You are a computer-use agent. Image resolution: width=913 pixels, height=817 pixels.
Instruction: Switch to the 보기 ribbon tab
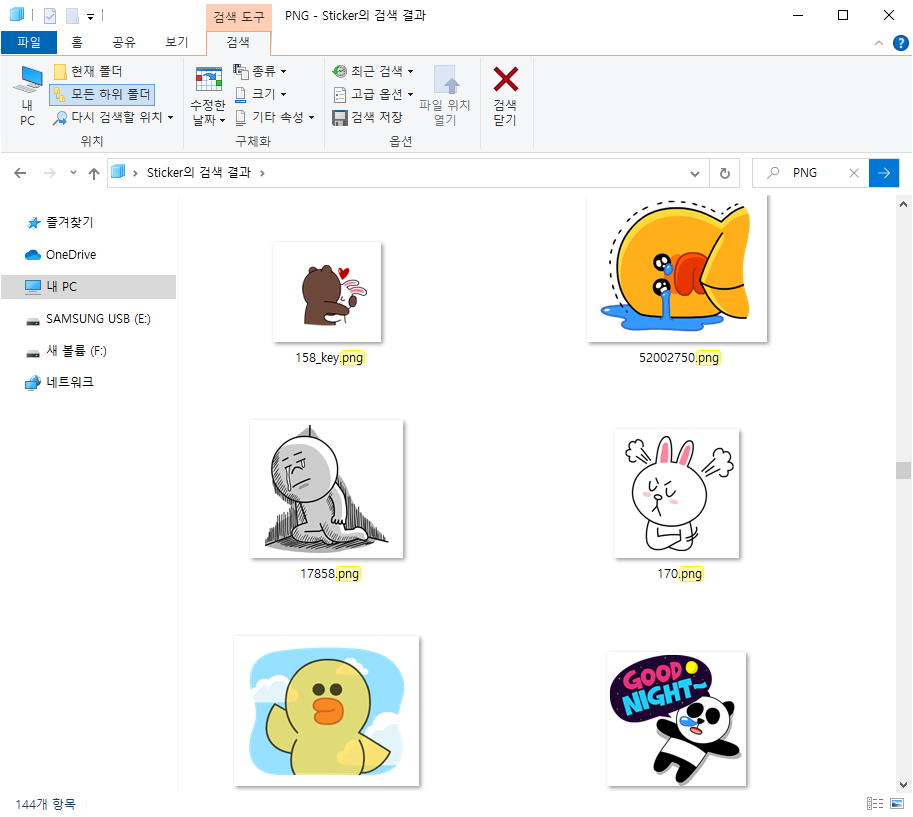tap(177, 42)
